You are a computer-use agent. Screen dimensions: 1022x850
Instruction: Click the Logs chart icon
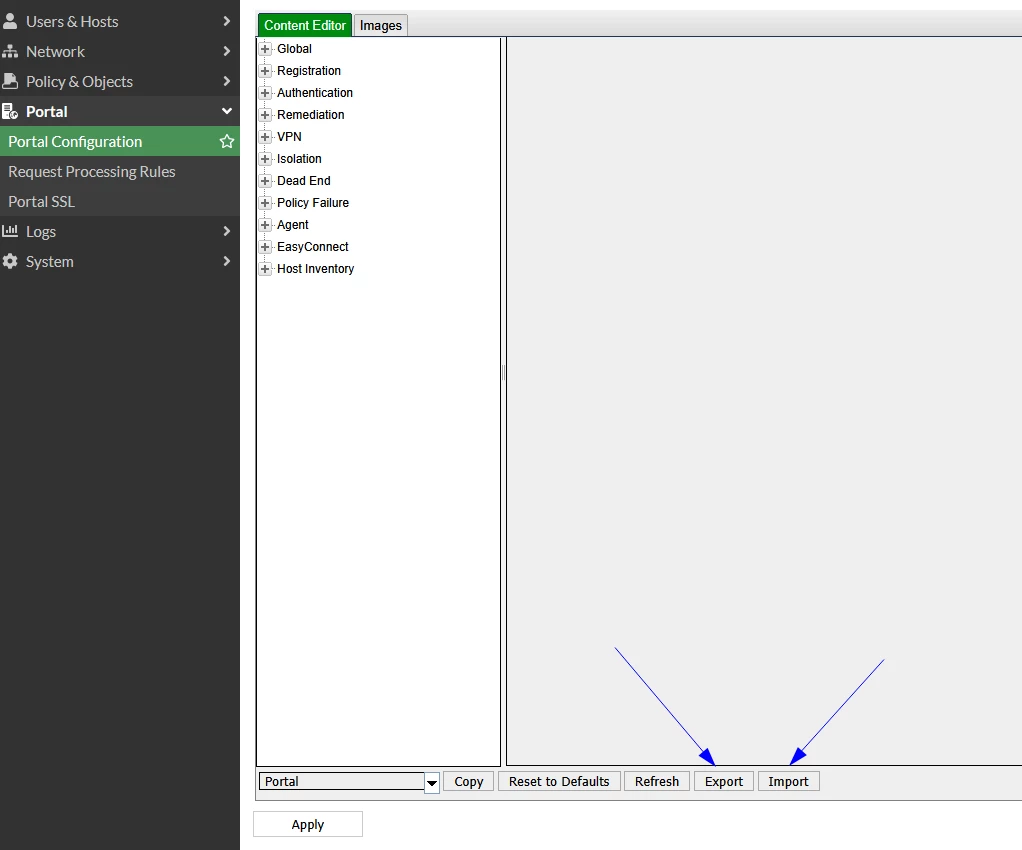tap(10, 231)
